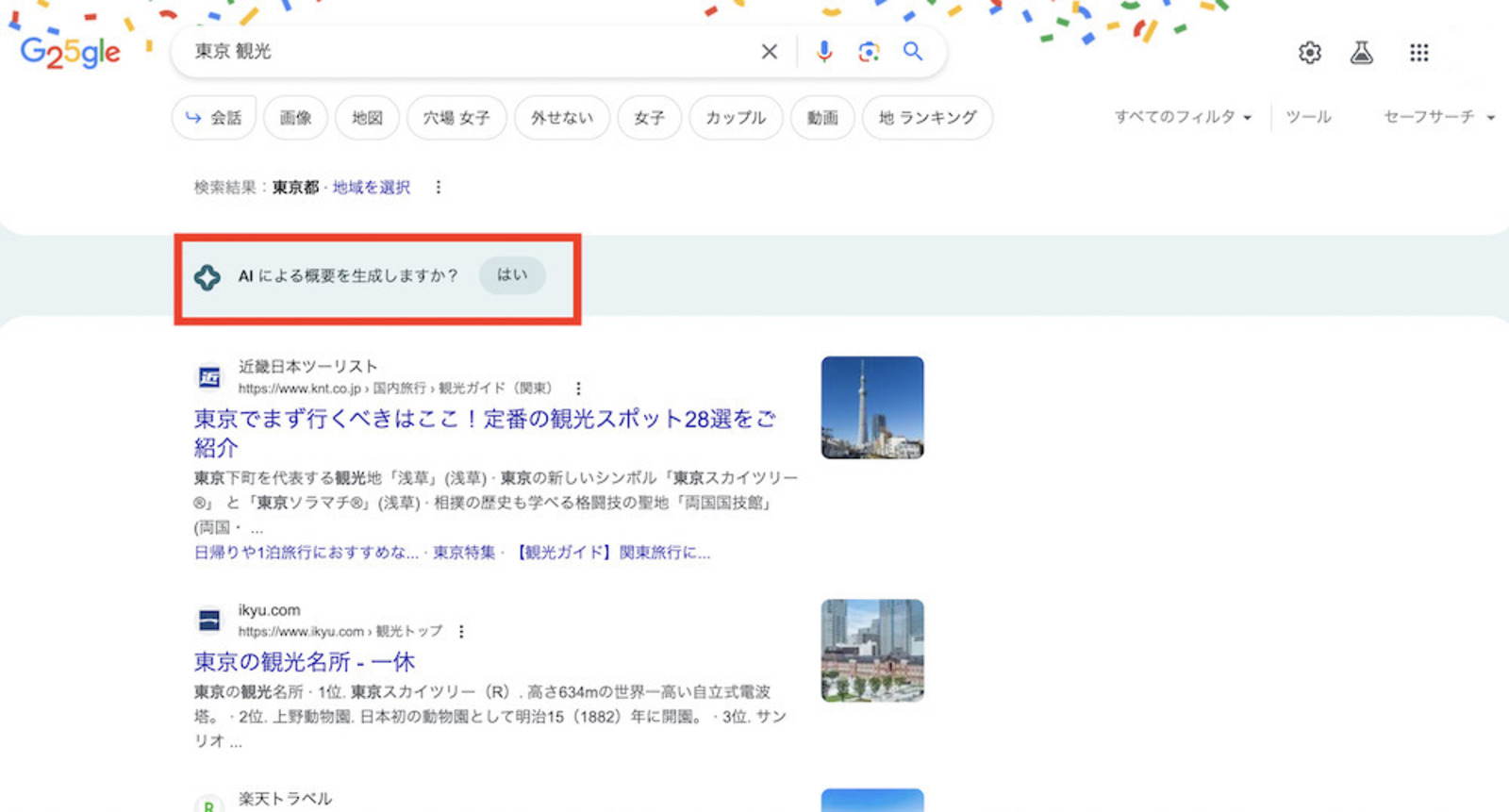Expand the すべてのフィルタ dropdown
The height and width of the screenshot is (812, 1509).
point(1184,117)
